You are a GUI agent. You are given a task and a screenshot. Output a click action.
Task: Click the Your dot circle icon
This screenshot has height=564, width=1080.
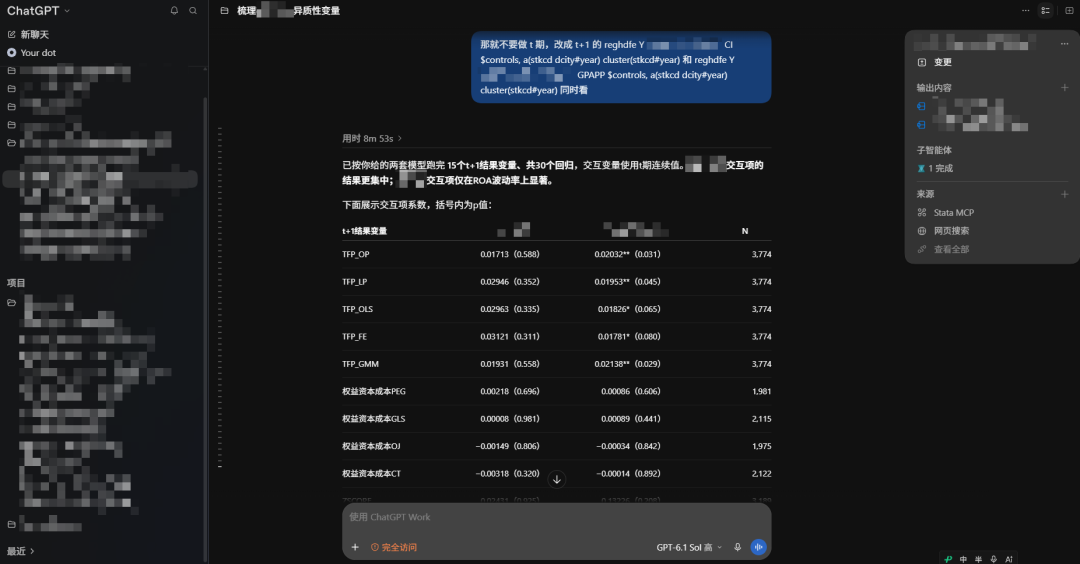click(x=12, y=52)
